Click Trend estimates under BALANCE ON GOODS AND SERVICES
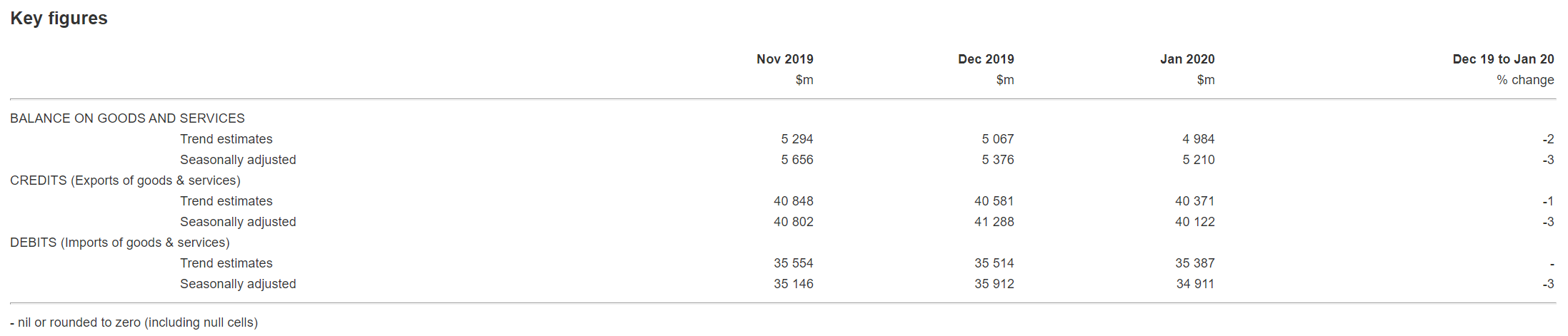 226,139
